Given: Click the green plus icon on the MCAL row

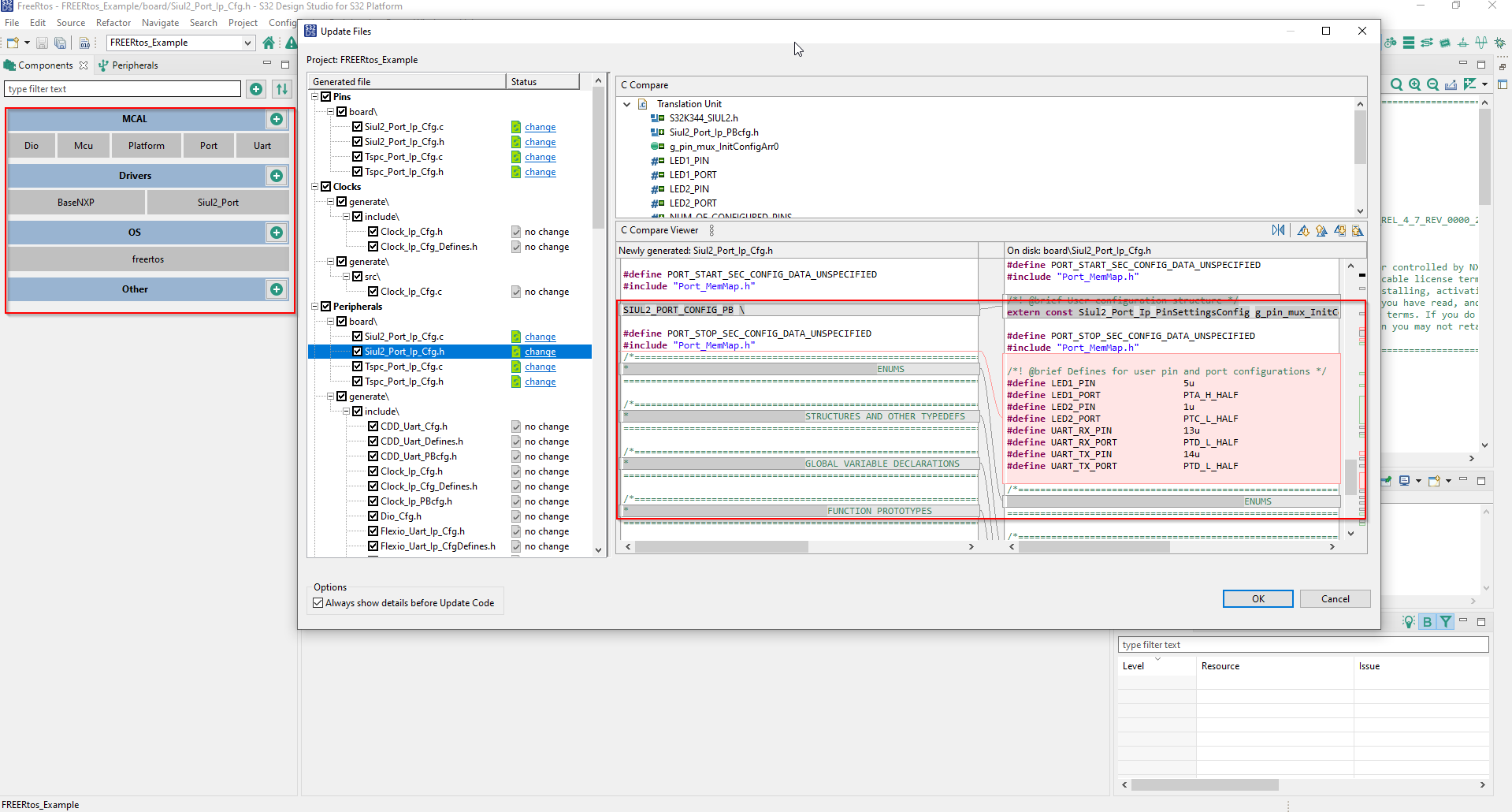Looking at the screenshot, I should (277, 119).
